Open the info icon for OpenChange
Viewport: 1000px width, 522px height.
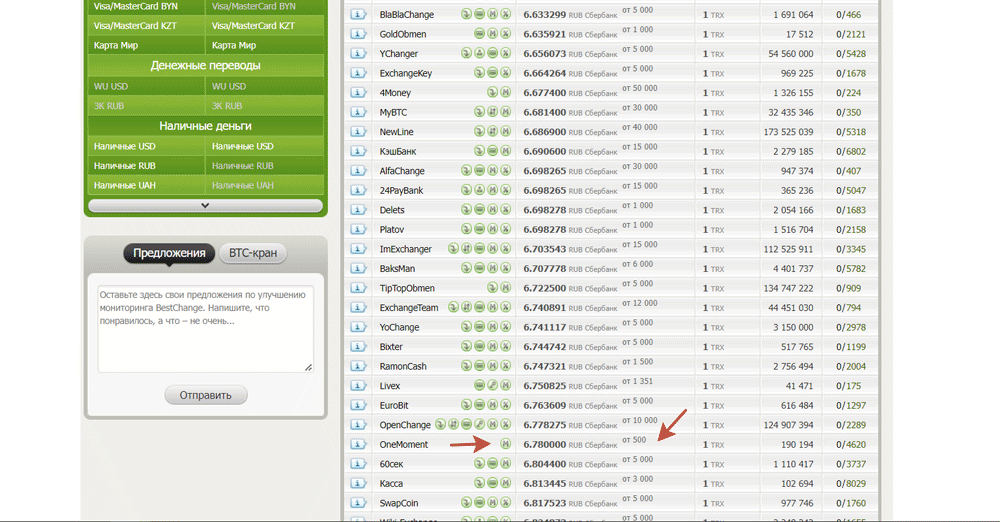click(x=358, y=425)
